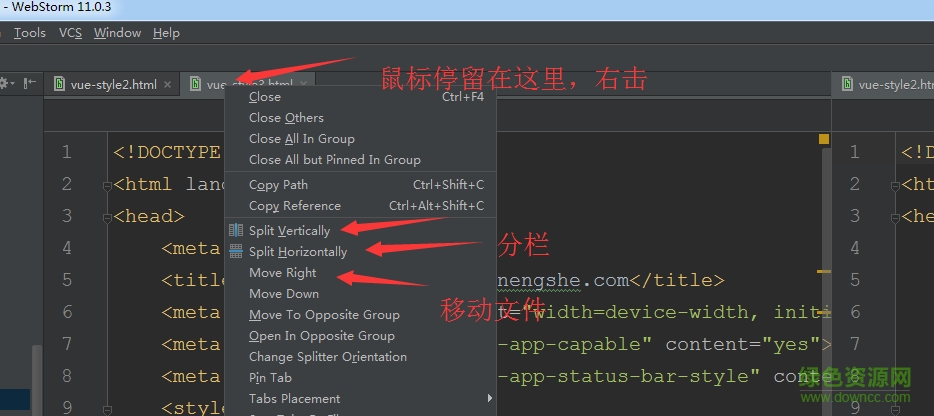Click the project panel settings gear icon
The height and width of the screenshot is (416, 934).
pos(5,83)
